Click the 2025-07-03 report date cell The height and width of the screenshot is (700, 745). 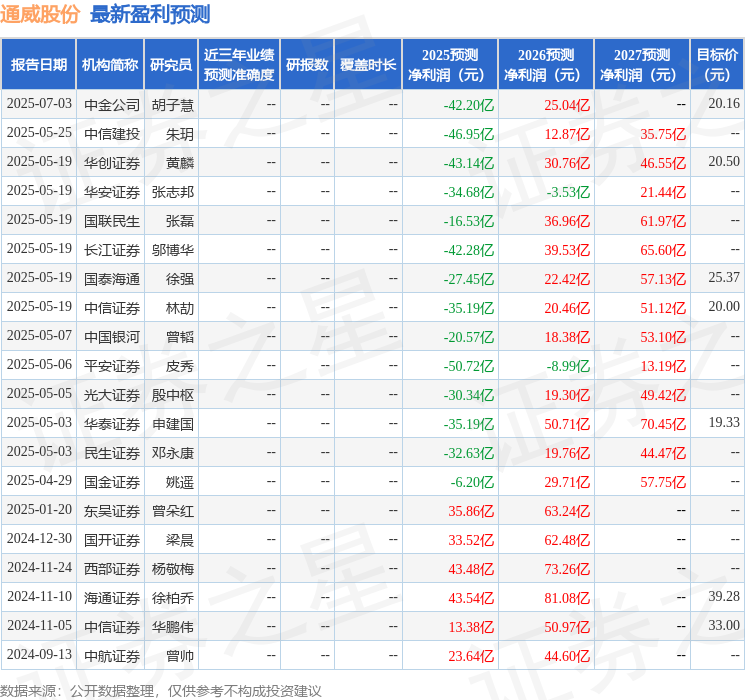pos(39,104)
